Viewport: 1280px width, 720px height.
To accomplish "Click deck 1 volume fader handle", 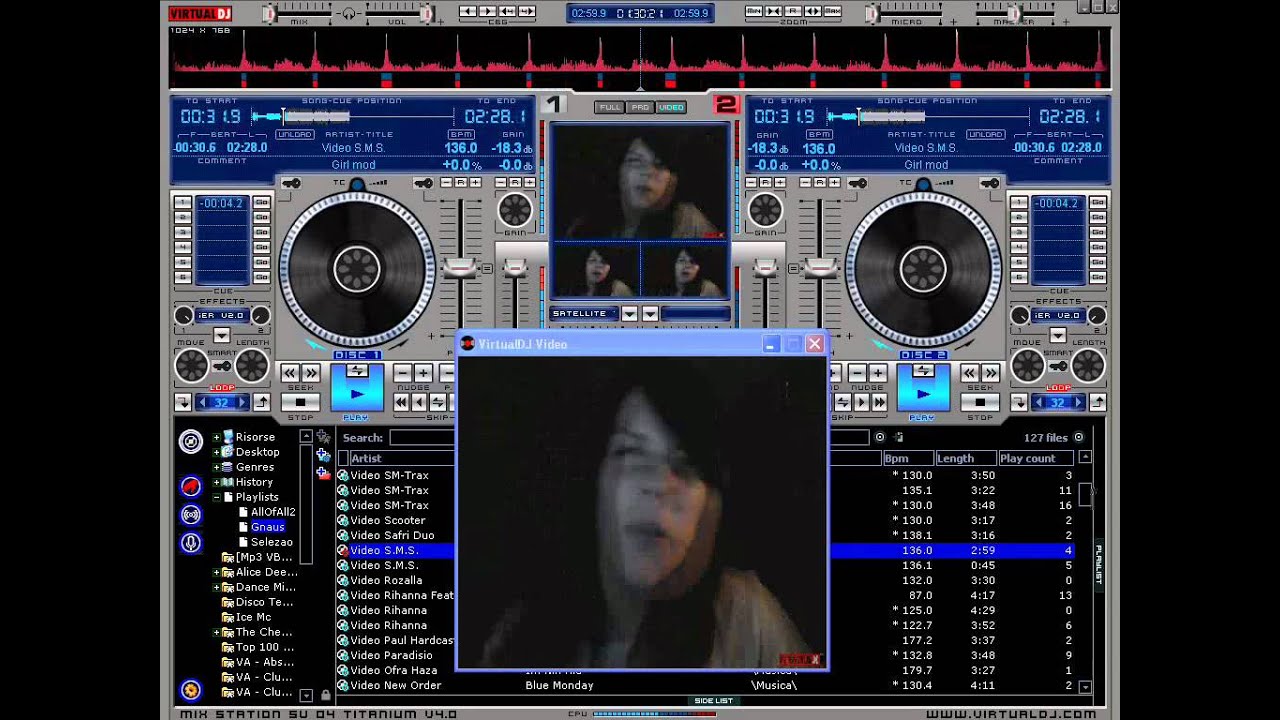I will click(514, 268).
